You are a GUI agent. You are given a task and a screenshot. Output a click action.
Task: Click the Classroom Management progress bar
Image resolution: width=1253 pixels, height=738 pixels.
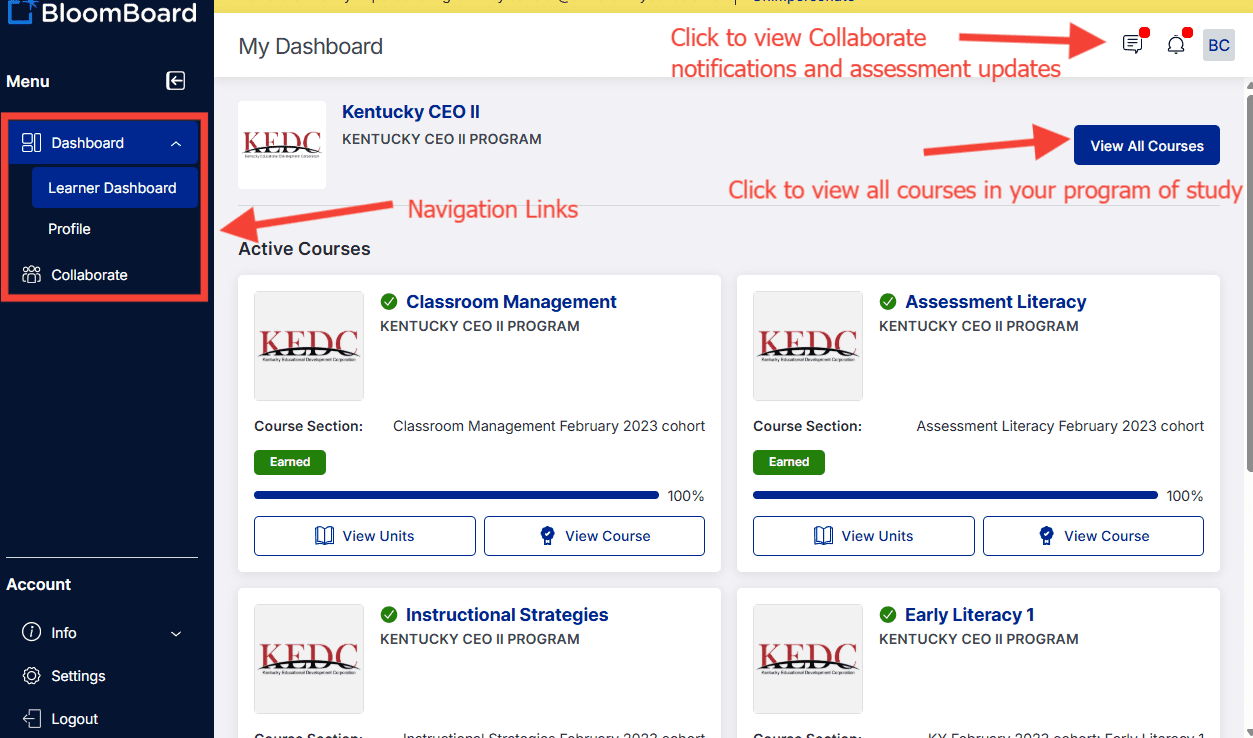tap(456, 495)
